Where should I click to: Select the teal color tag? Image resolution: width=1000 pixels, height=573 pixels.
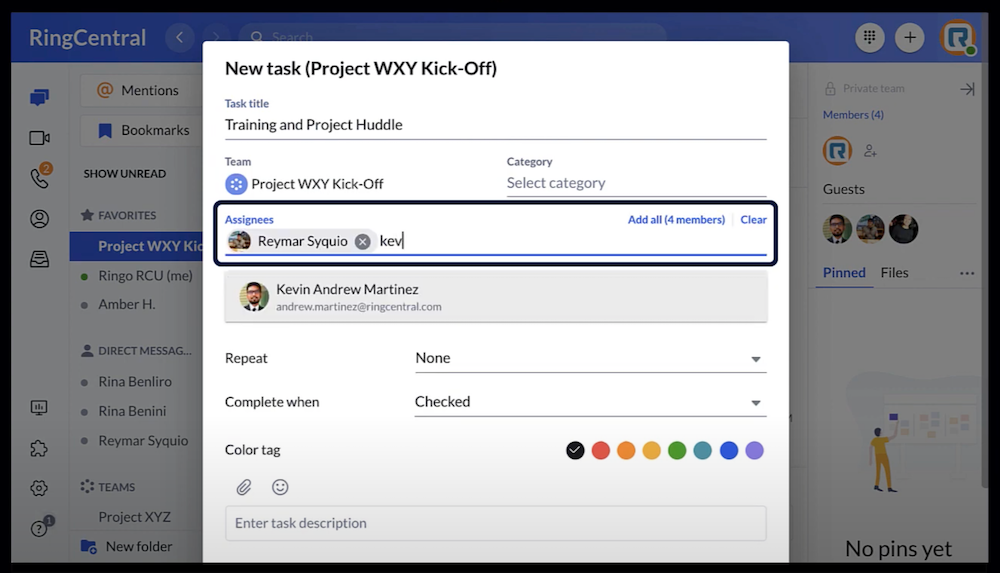click(702, 450)
